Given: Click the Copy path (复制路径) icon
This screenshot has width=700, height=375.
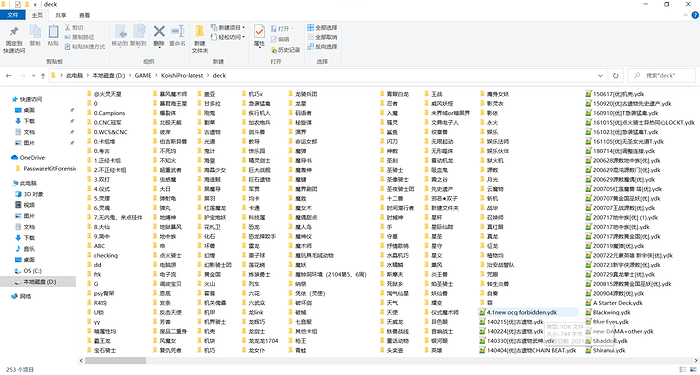Looking at the screenshot, I should [x=67, y=37].
